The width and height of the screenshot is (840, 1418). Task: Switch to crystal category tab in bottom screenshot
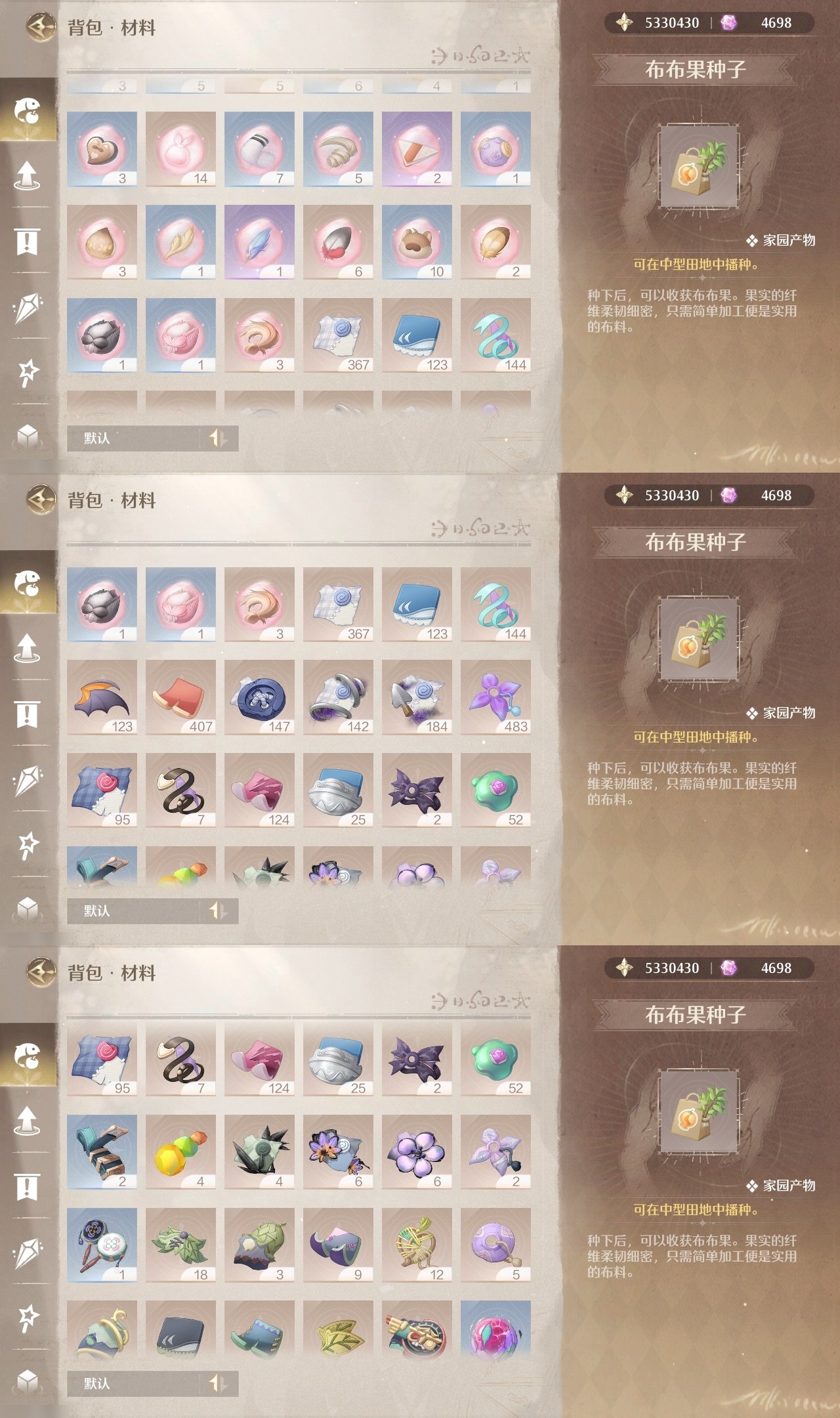28,1253
